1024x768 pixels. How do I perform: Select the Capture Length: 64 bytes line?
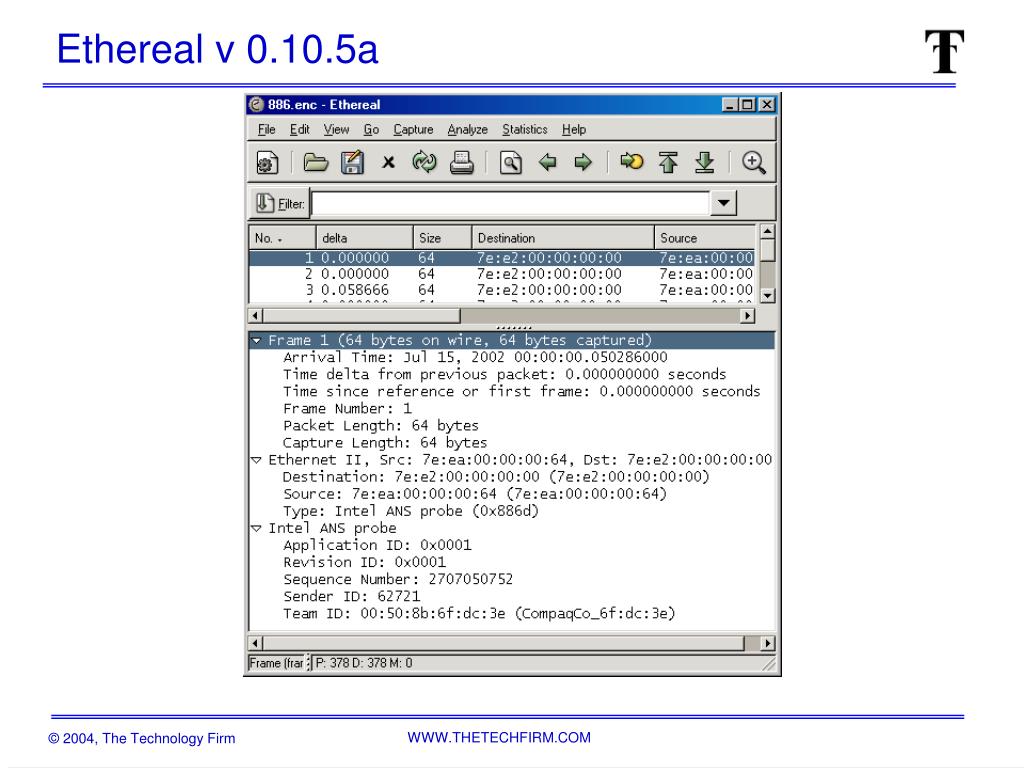click(x=385, y=443)
